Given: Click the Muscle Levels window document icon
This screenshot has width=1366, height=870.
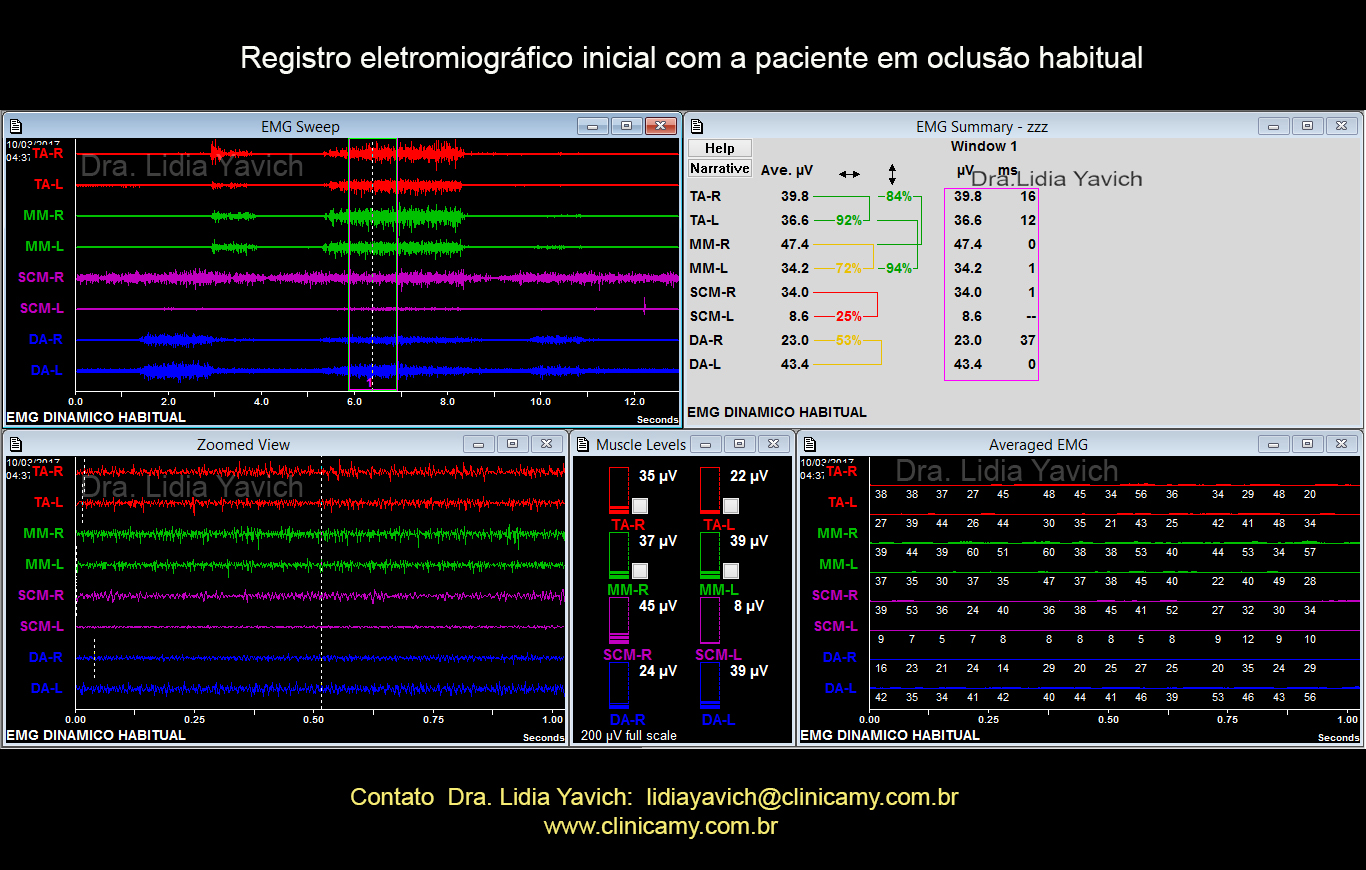Looking at the screenshot, I should [x=582, y=444].
